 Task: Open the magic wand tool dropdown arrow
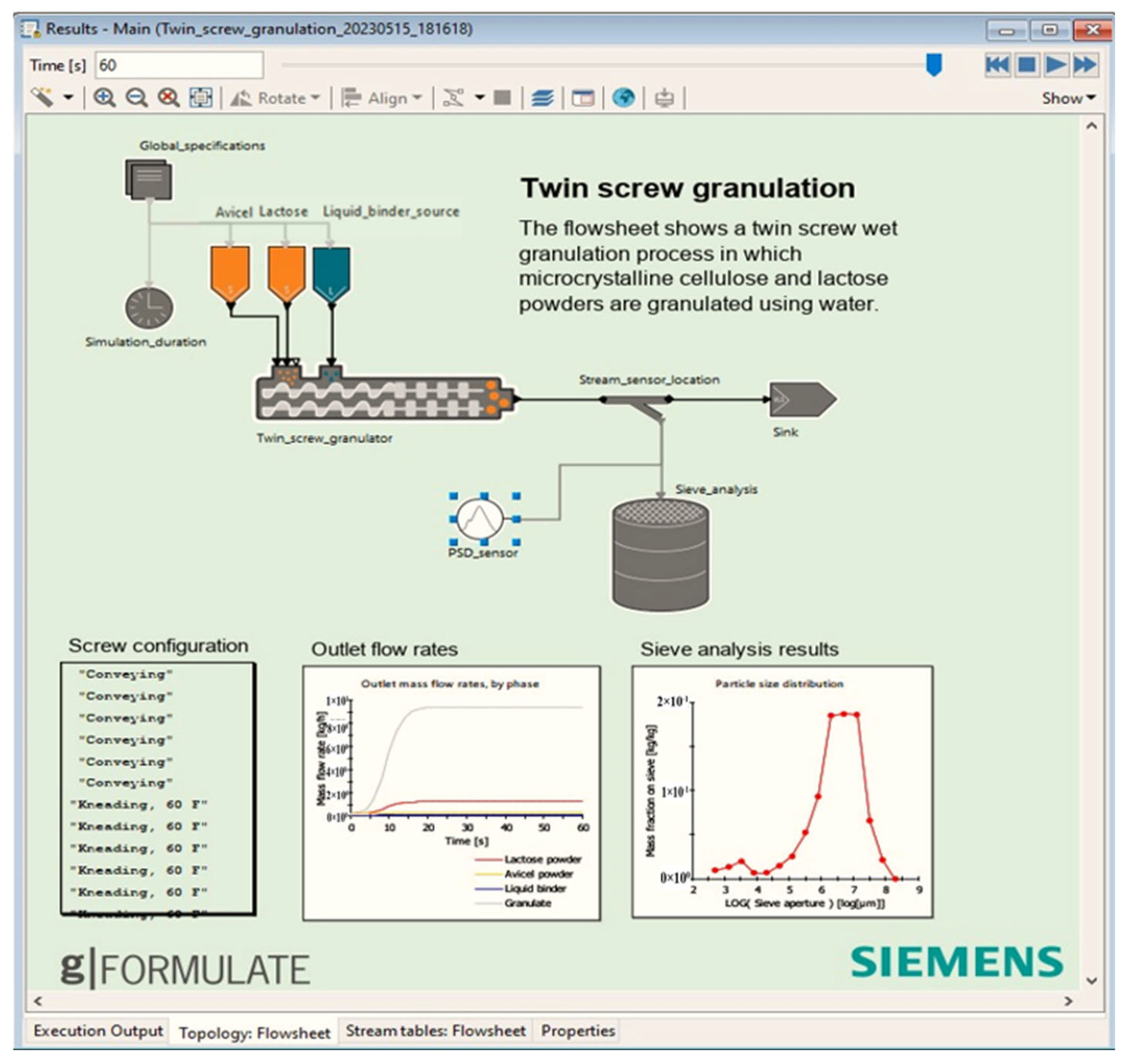(69, 97)
